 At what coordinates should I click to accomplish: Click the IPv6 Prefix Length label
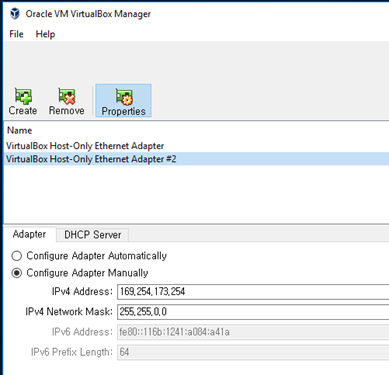(x=72, y=352)
